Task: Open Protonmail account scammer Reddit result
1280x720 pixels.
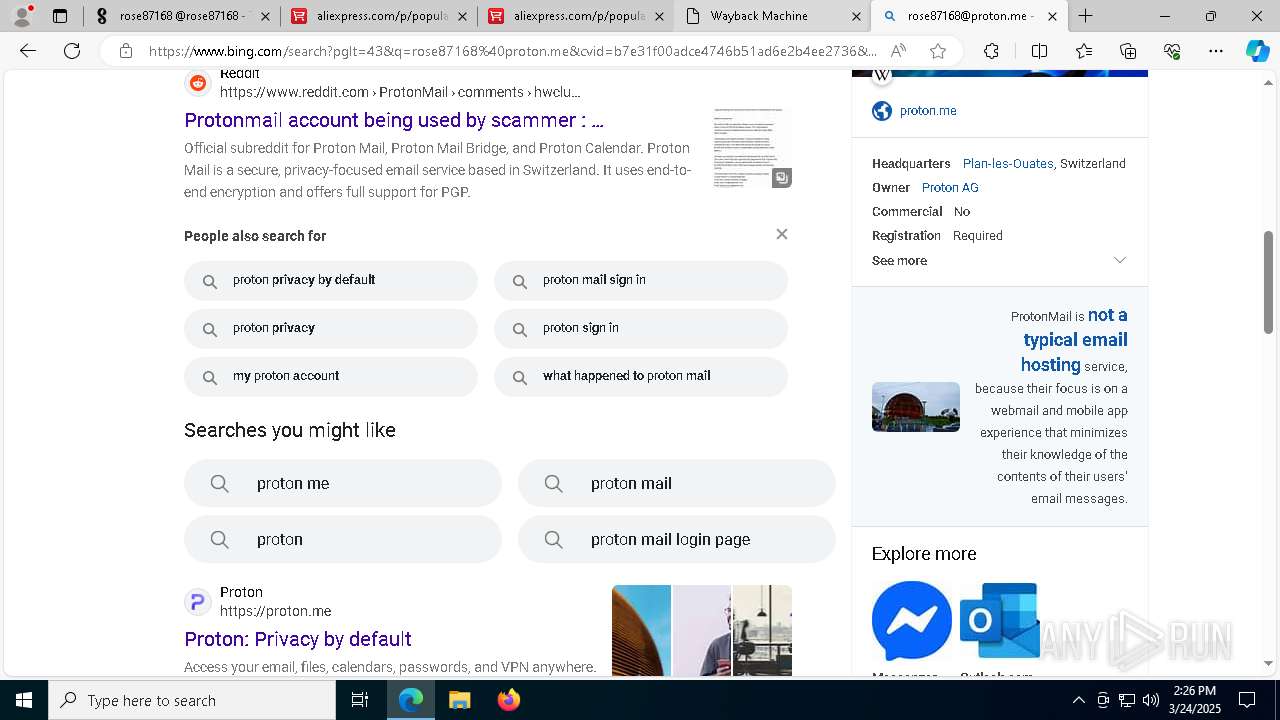Action: (394, 120)
